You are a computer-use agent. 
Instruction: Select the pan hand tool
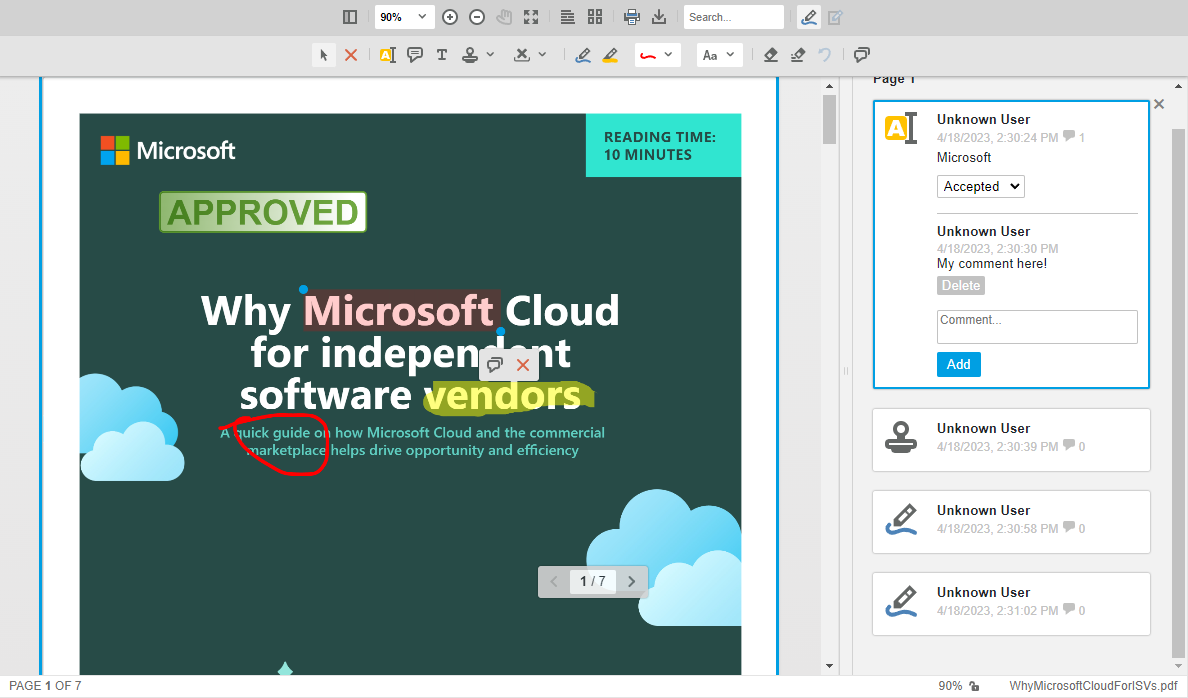pos(504,17)
